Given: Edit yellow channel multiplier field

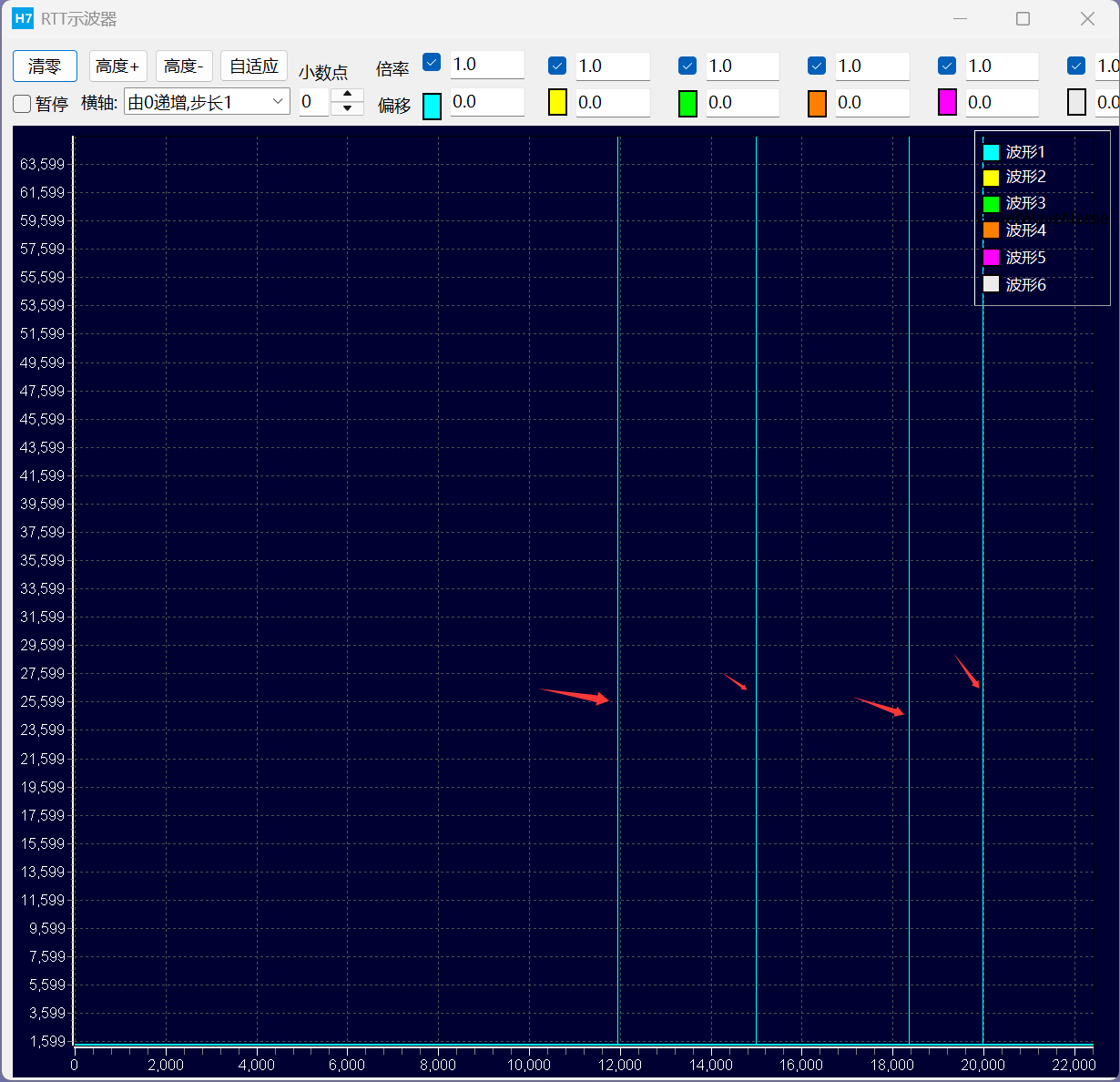Looking at the screenshot, I should 613,66.
